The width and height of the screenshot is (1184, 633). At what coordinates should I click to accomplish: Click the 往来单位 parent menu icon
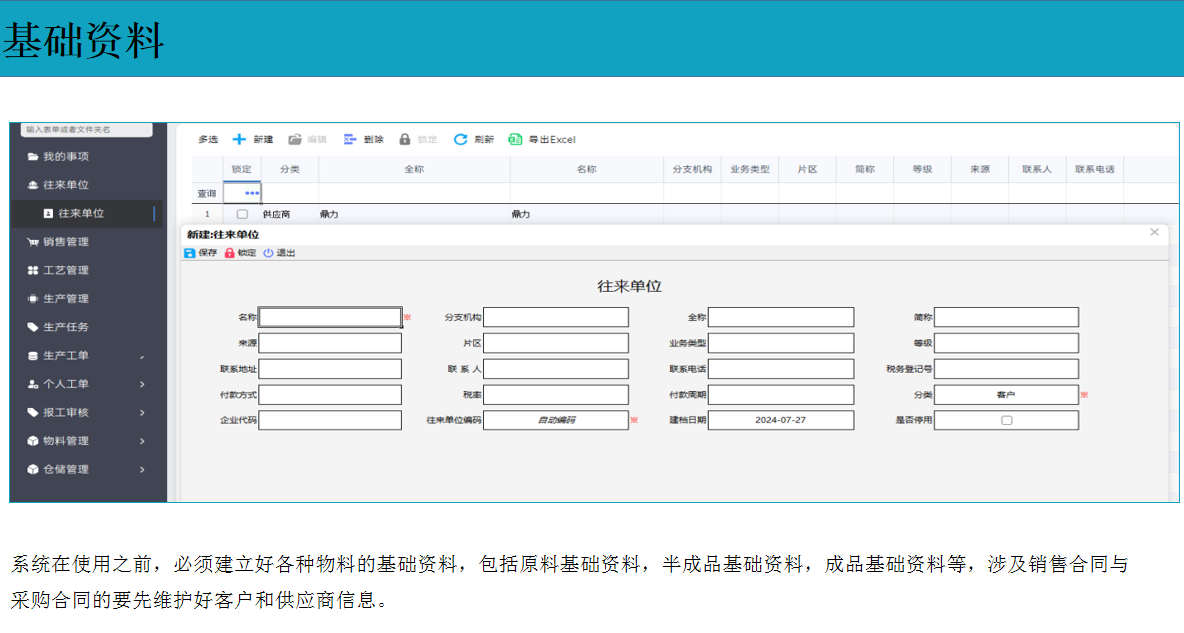[x=32, y=185]
